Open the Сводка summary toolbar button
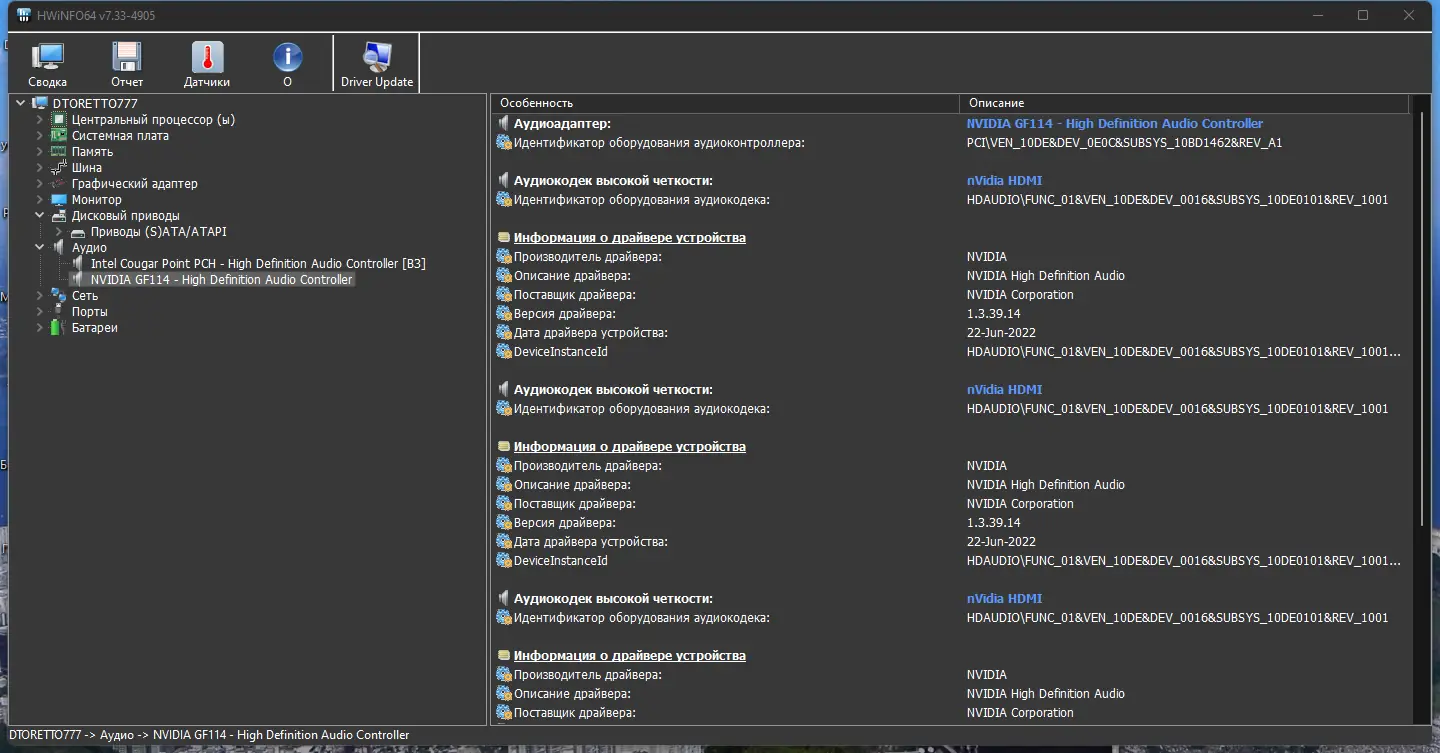Image resolution: width=1440 pixels, height=753 pixels. click(47, 64)
